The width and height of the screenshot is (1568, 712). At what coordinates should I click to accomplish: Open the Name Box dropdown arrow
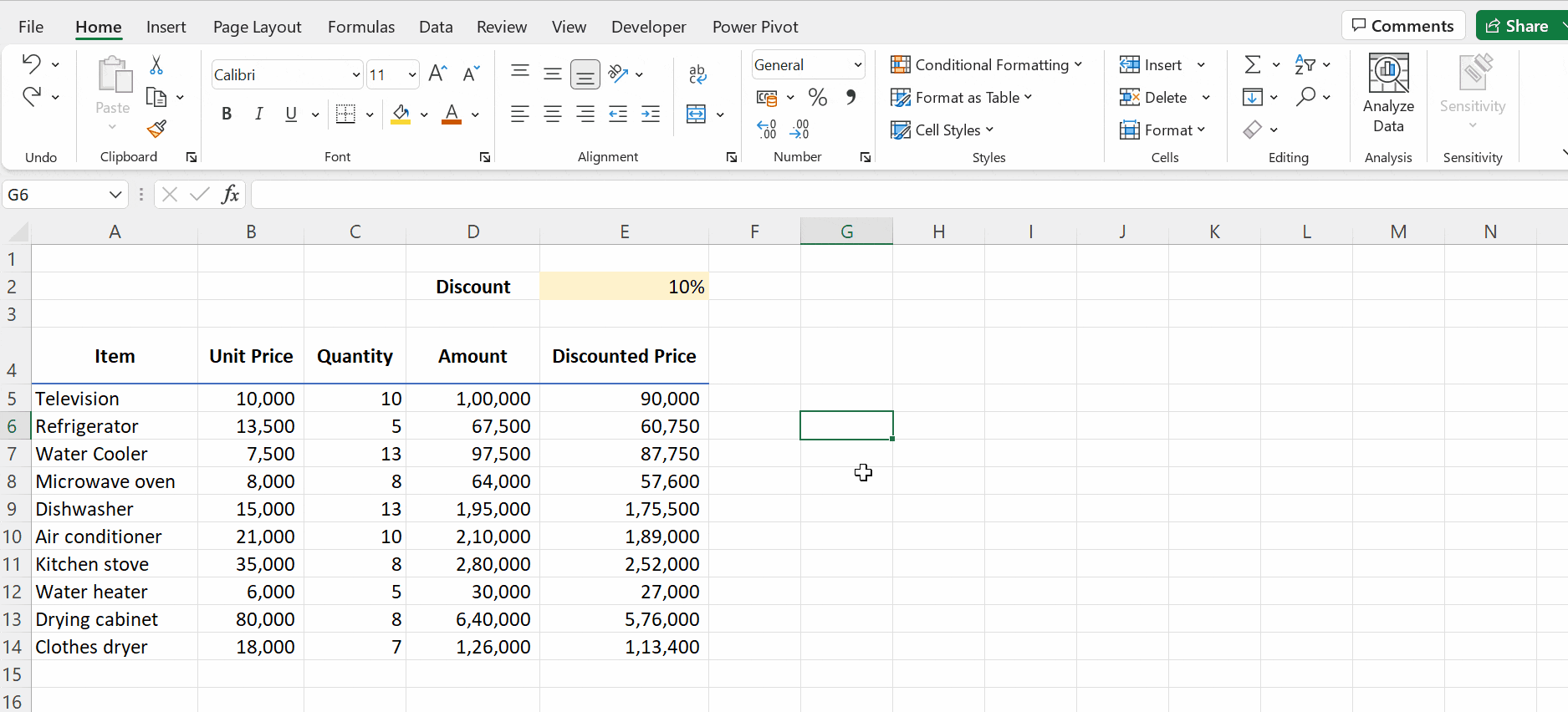[115, 195]
